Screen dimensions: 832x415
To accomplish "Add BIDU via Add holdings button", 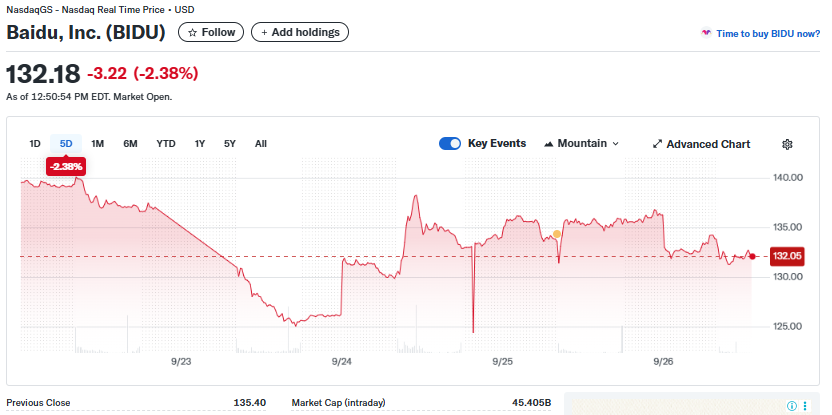I will [x=300, y=32].
